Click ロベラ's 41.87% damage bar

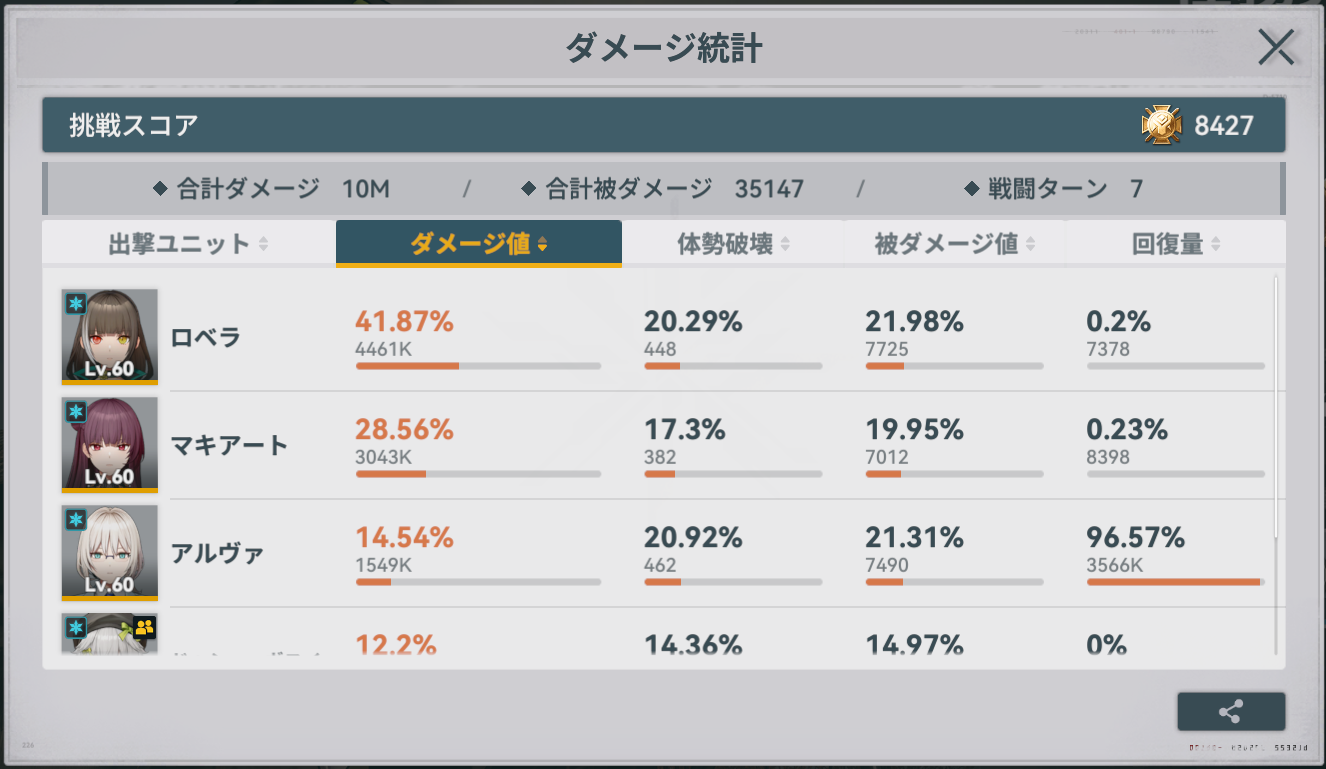pyautogui.click(x=478, y=366)
